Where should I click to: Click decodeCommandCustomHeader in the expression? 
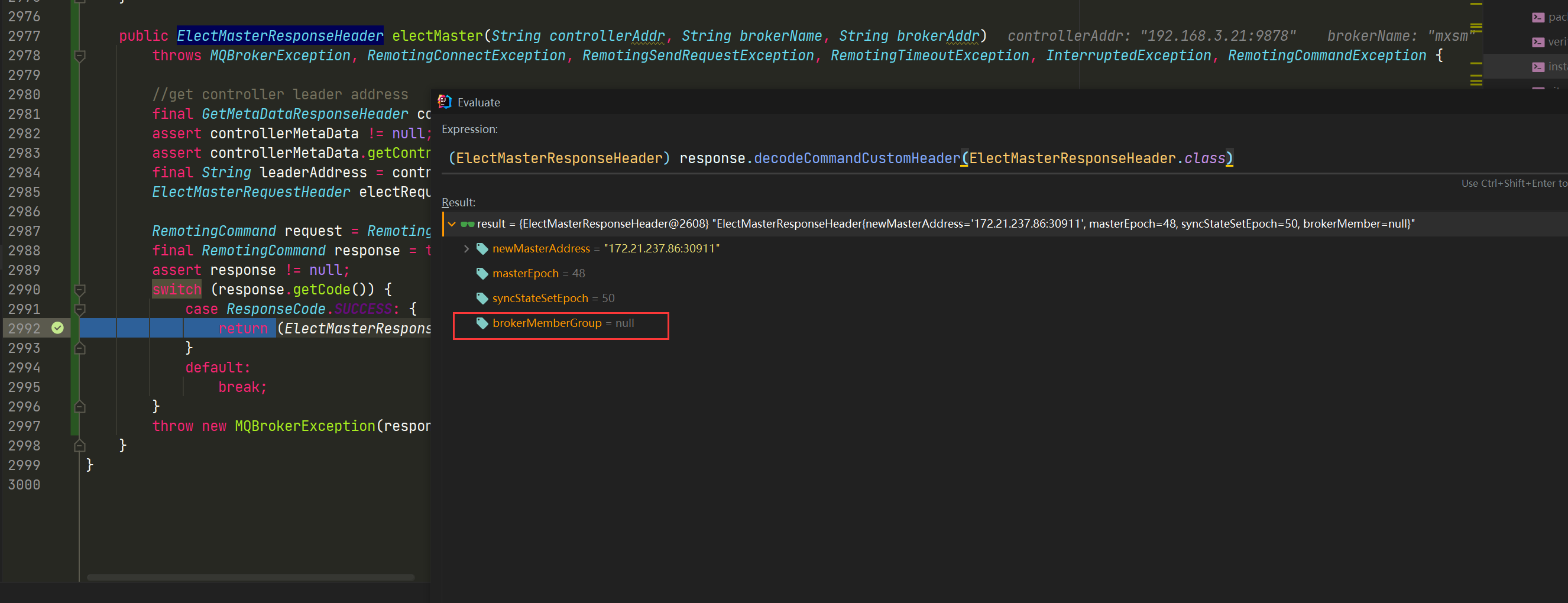click(857, 158)
